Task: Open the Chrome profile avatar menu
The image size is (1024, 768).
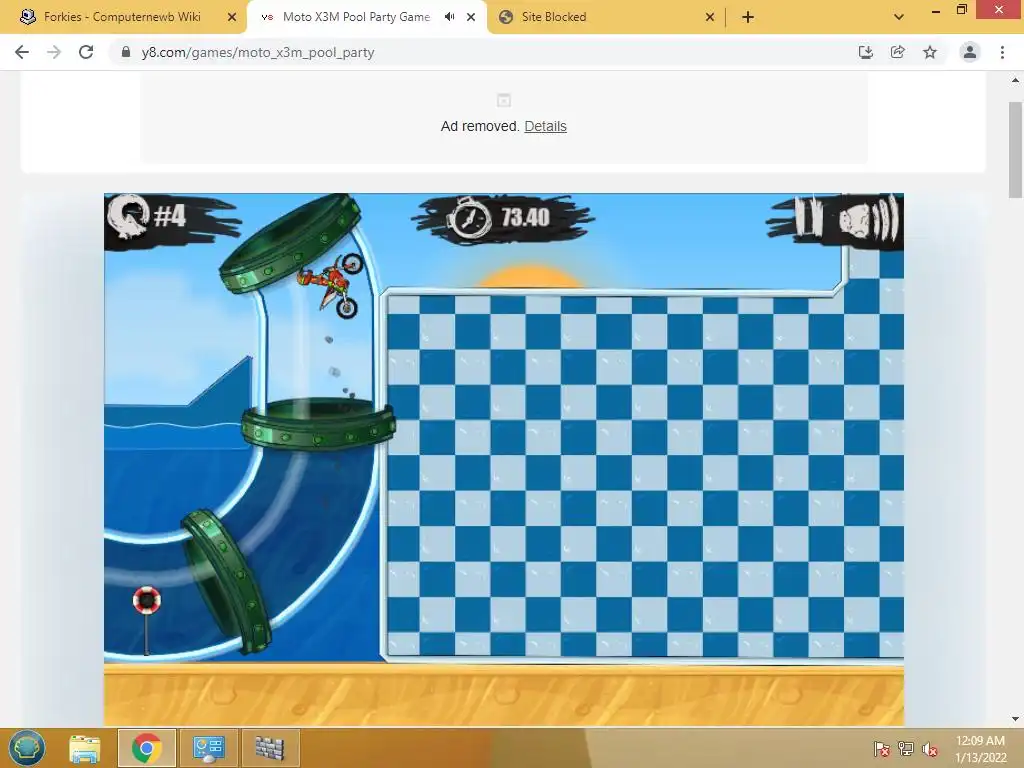Action: pos(970,52)
